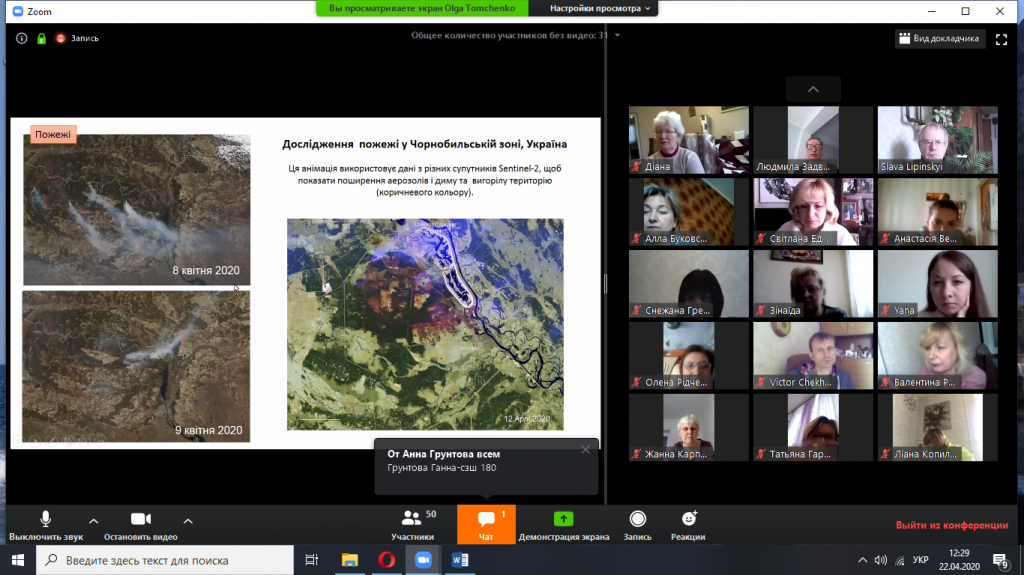Select Татьяна Гар... video thumbnail
Screen dimensions: 1024x575
(813, 427)
